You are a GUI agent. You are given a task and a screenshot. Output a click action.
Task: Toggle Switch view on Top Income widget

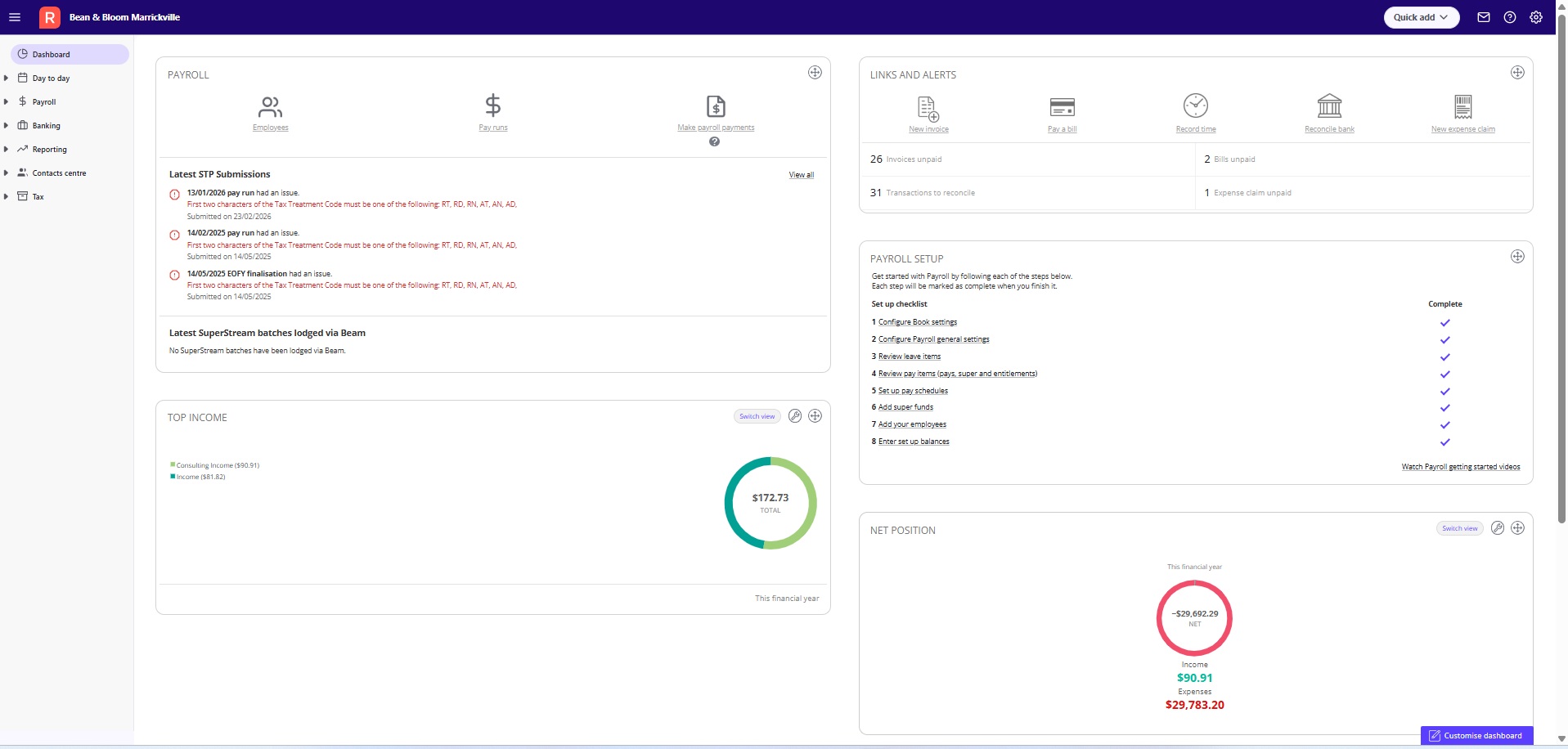pyautogui.click(x=757, y=416)
